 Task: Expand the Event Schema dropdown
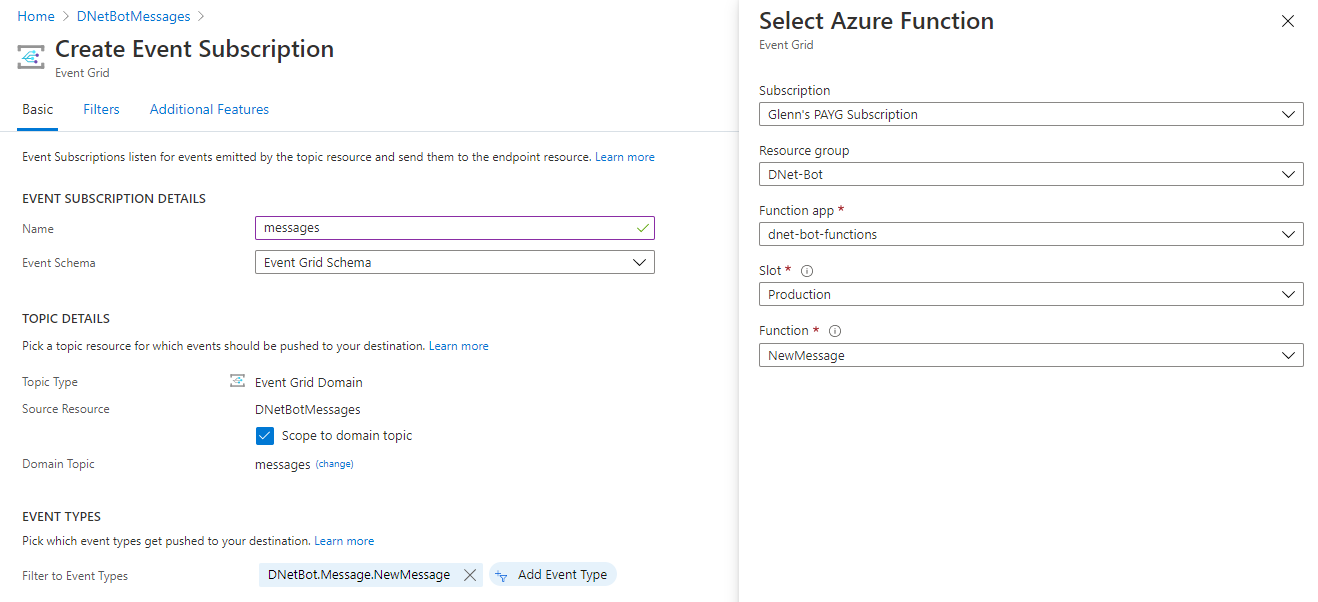coord(455,262)
